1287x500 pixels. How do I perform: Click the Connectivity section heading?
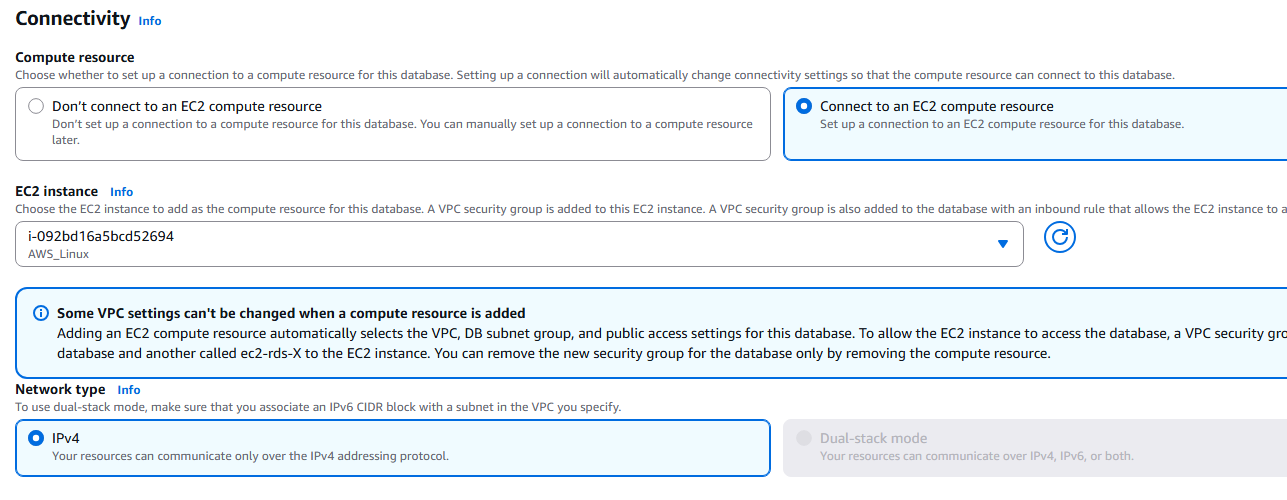pos(73,18)
